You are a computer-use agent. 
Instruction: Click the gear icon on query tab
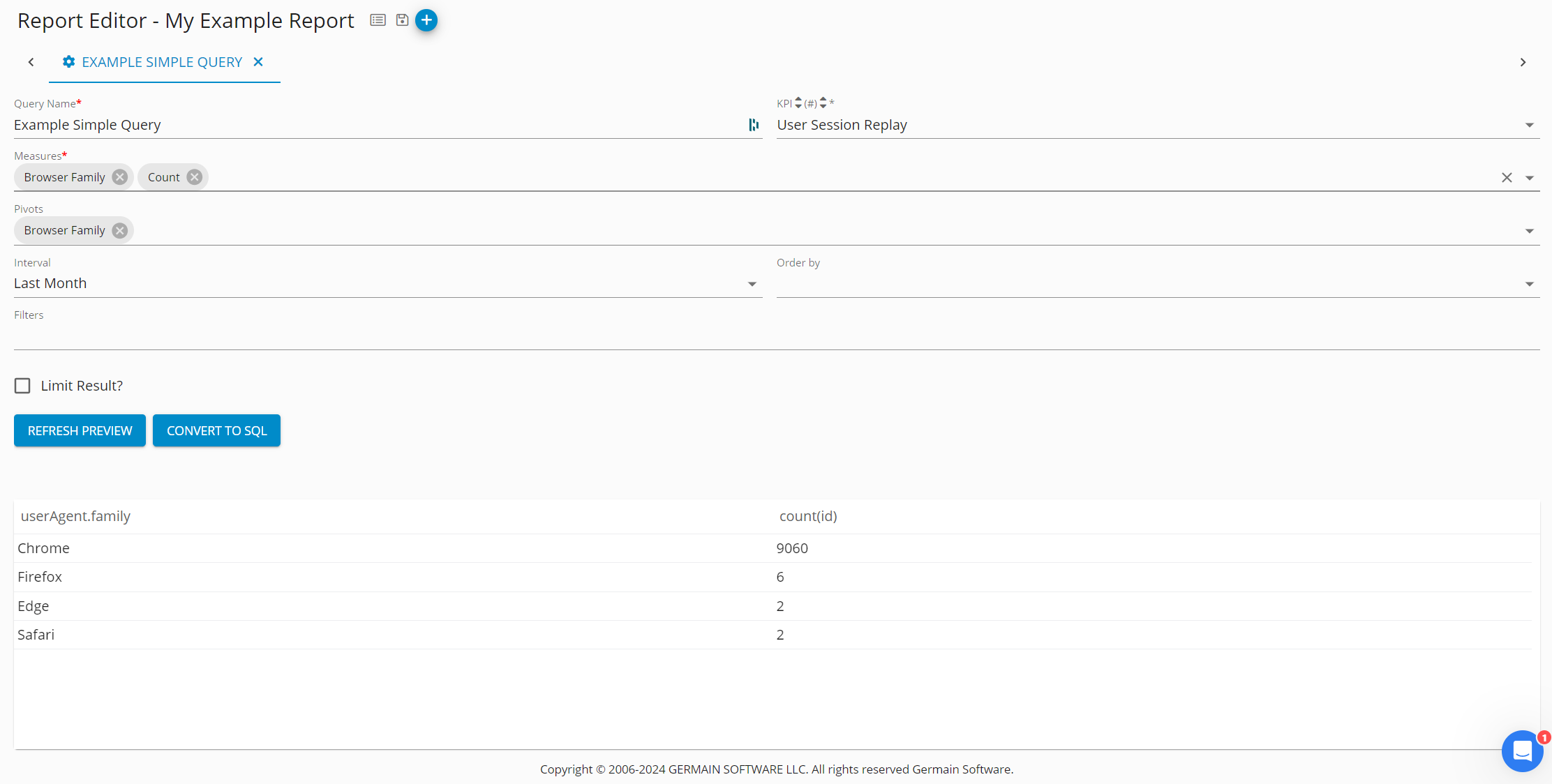[x=68, y=62]
